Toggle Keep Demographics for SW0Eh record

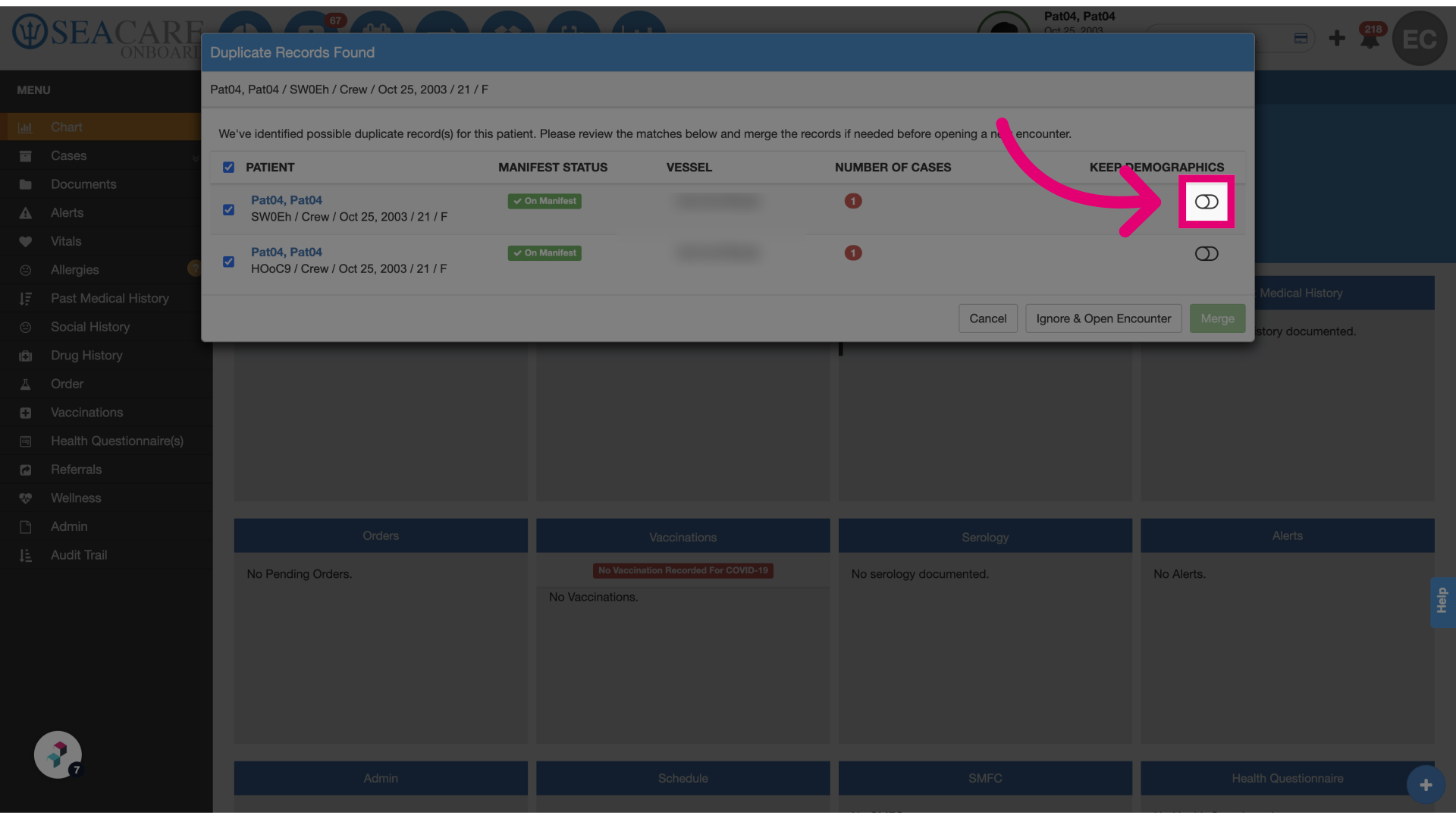pos(1207,202)
